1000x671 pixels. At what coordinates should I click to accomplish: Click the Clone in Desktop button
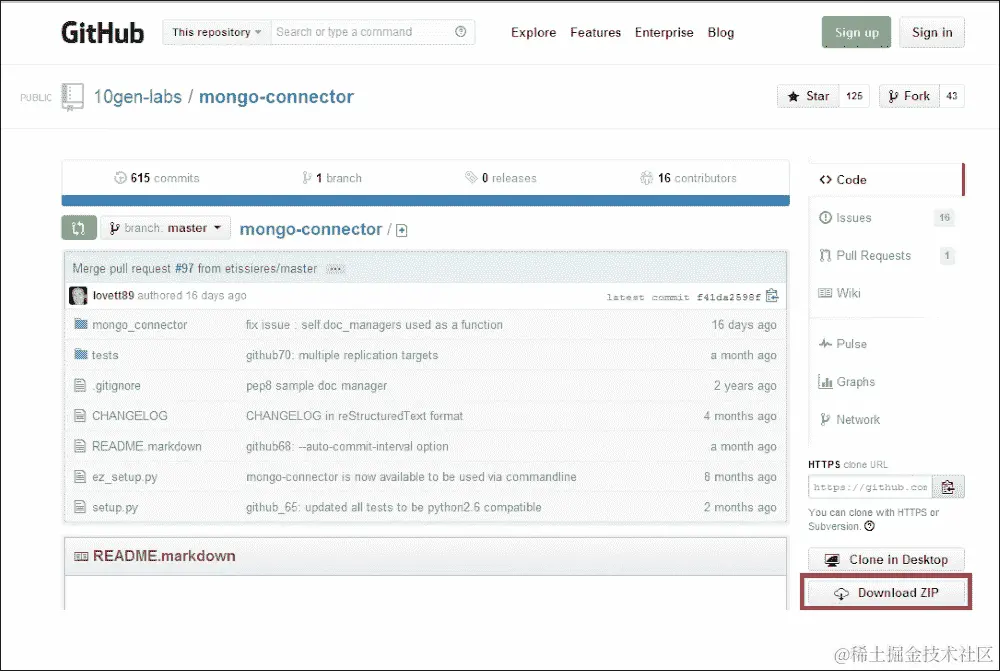pos(886,559)
